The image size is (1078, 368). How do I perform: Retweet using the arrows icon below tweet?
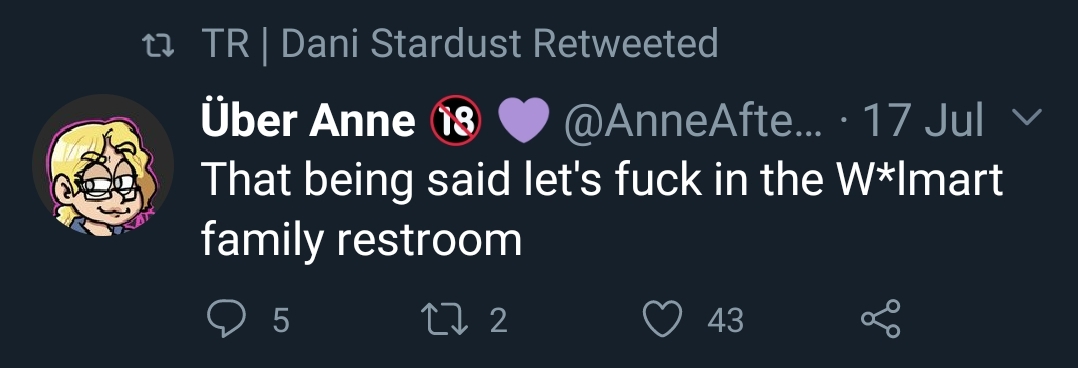446,320
